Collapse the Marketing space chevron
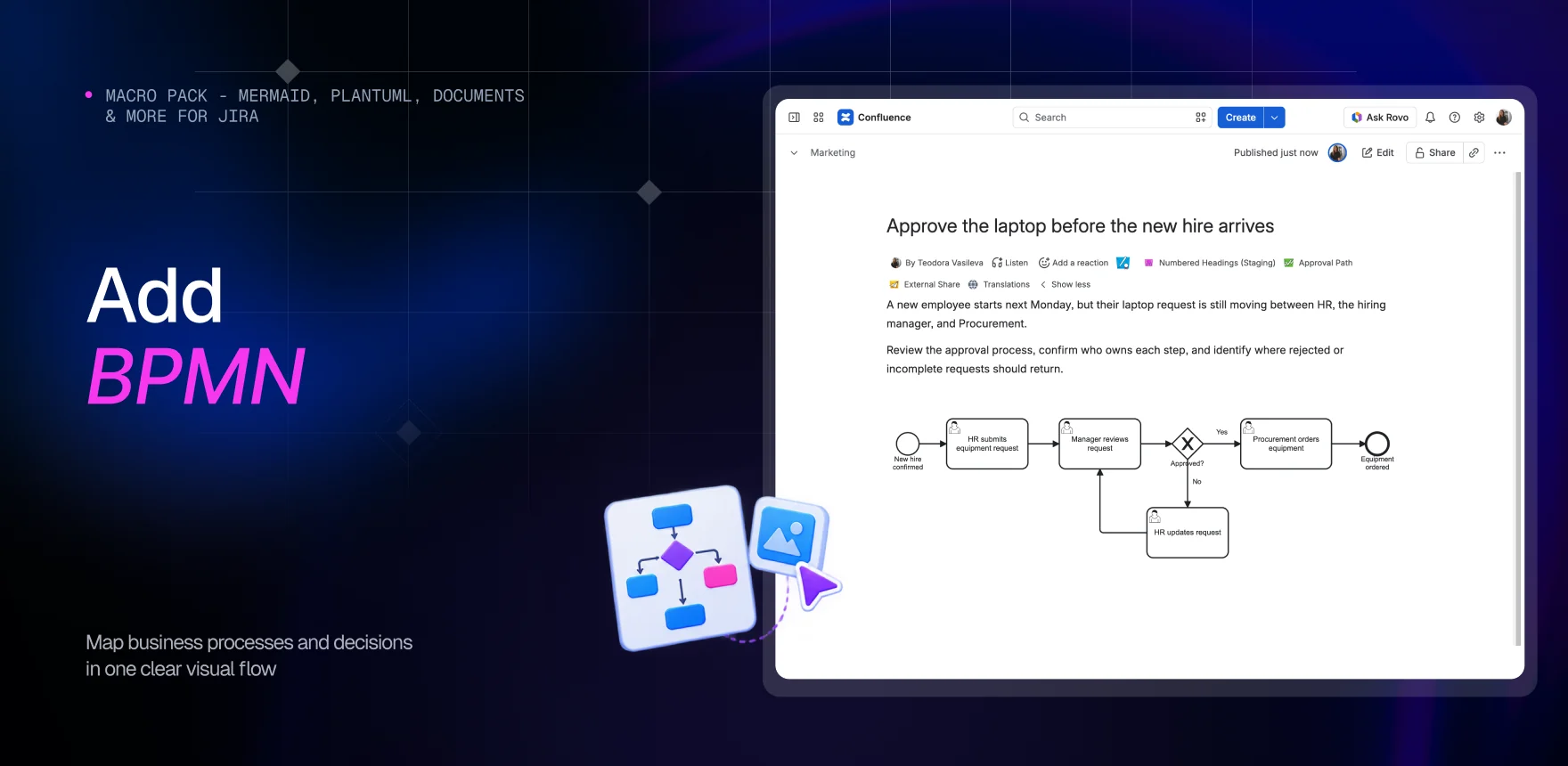 pyautogui.click(x=794, y=153)
